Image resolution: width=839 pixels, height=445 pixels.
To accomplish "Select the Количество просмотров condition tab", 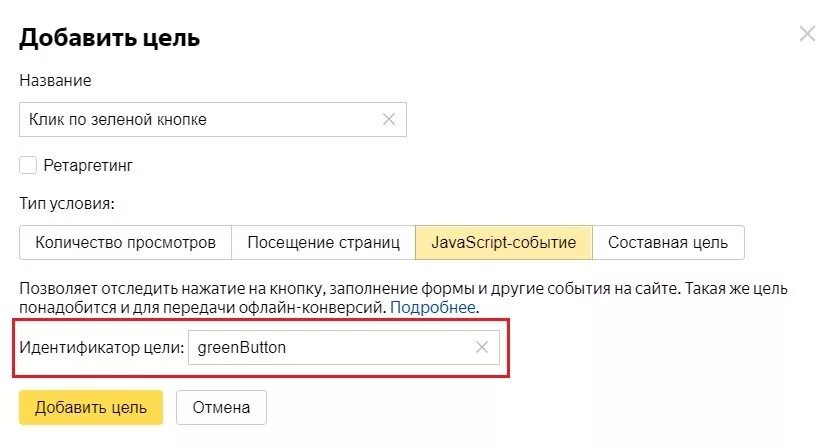I will (x=125, y=242).
